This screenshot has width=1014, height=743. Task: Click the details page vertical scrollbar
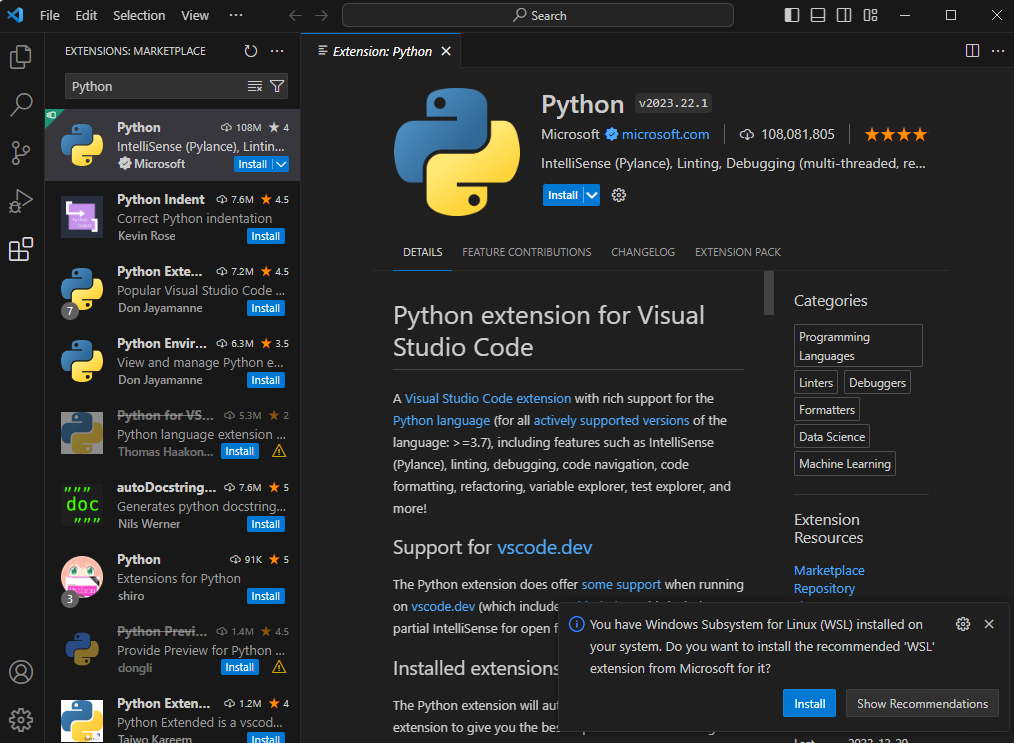pos(769,293)
